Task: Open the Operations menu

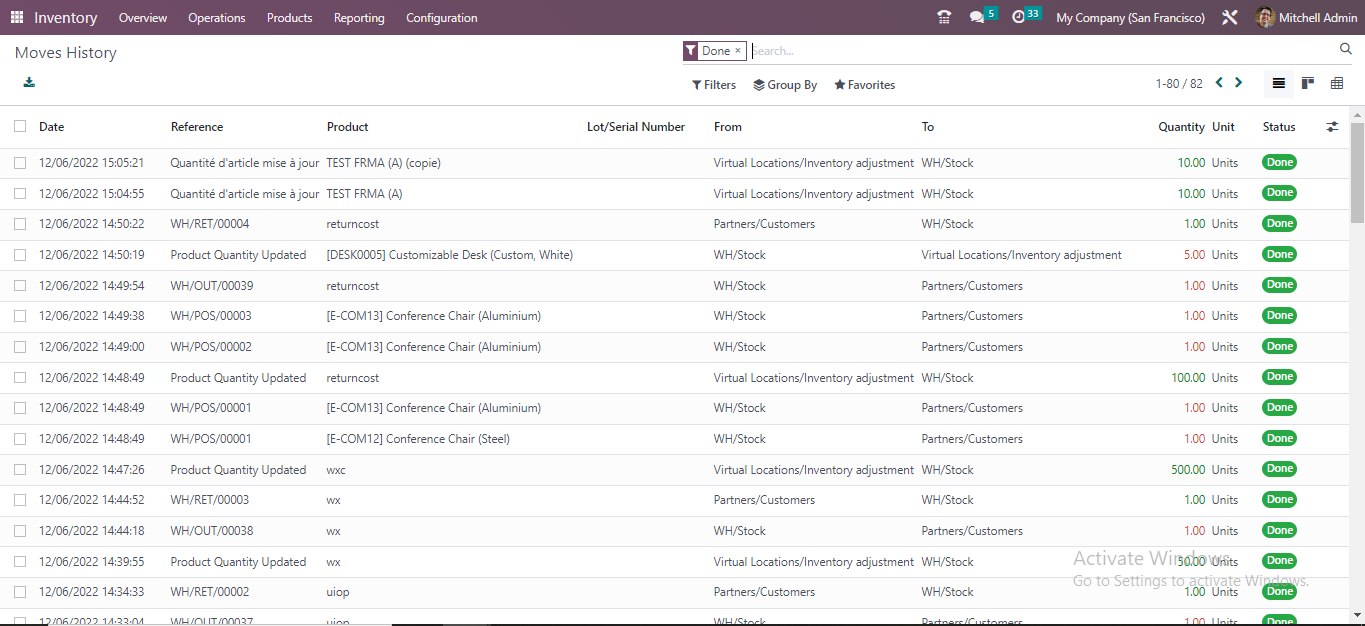Action: (x=216, y=17)
